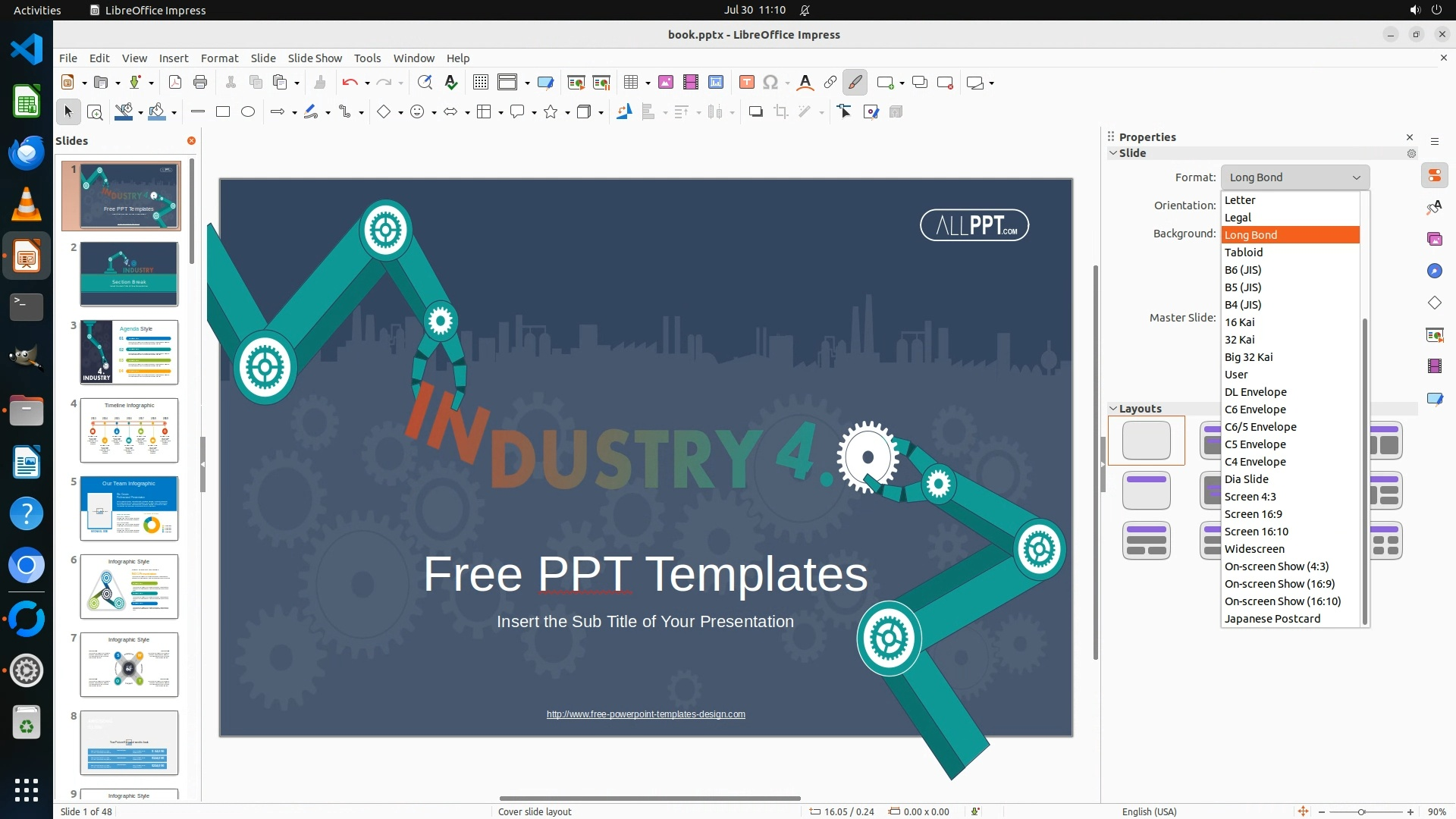The height and width of the screenshot is (819, 1456).
Task: Collapse the Layouts section
Action: [x=1113, y=409]
